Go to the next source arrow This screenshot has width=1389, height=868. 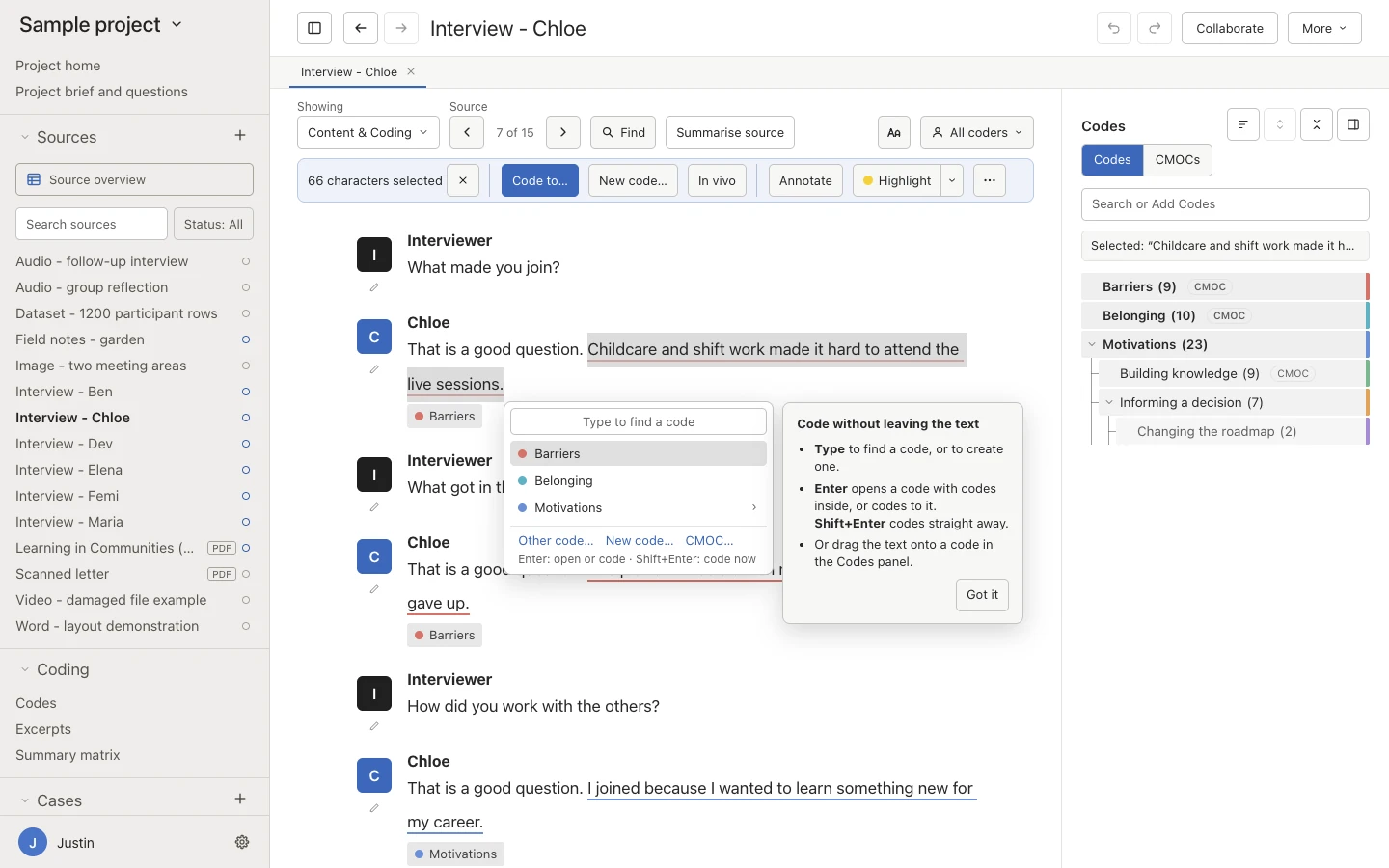coord(563,132)
